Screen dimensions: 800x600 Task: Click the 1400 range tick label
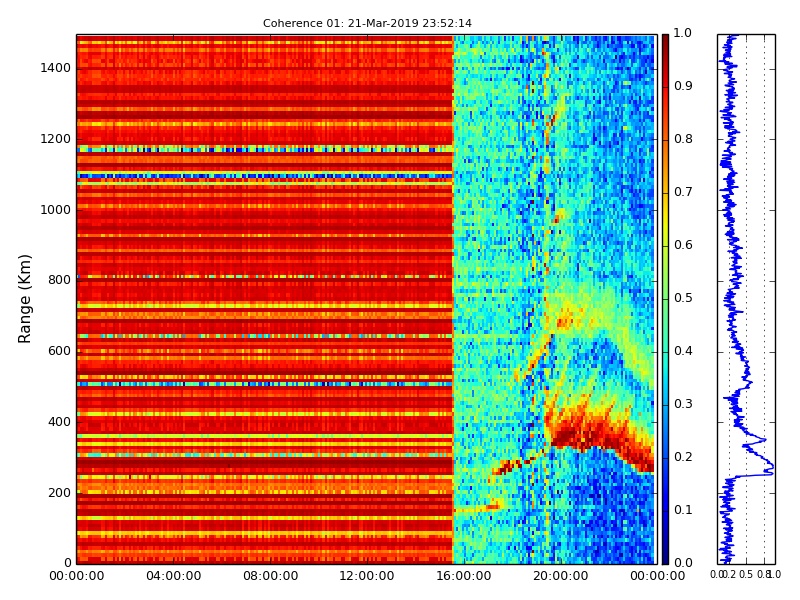55,68
